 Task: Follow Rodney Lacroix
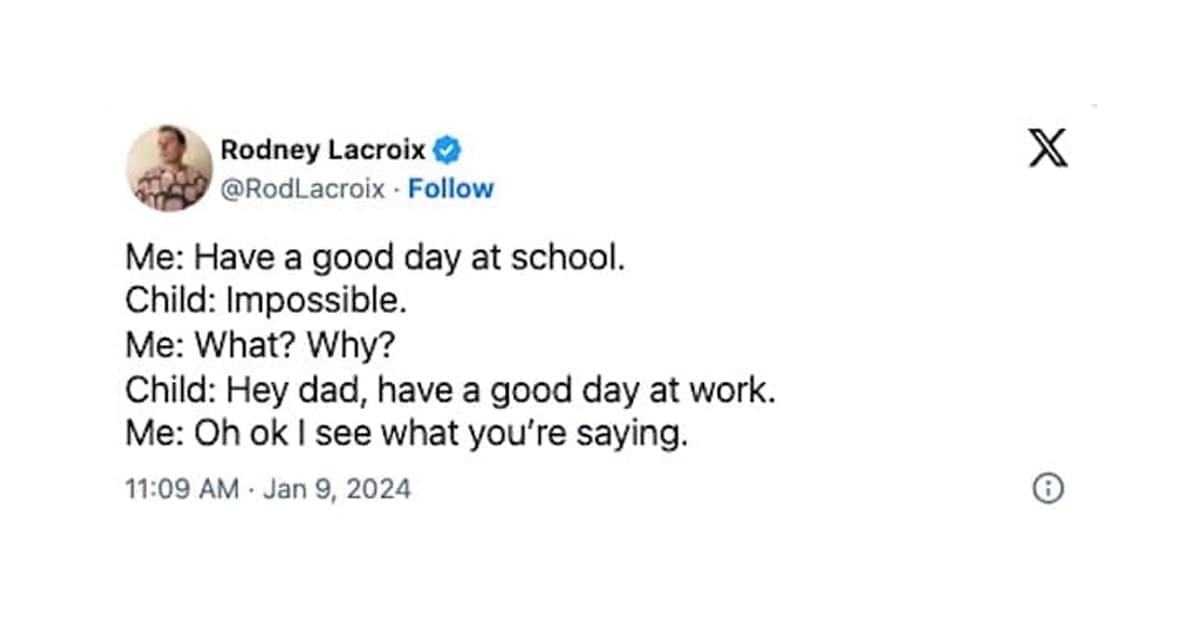pyautogui.click(x=450, y=189)
